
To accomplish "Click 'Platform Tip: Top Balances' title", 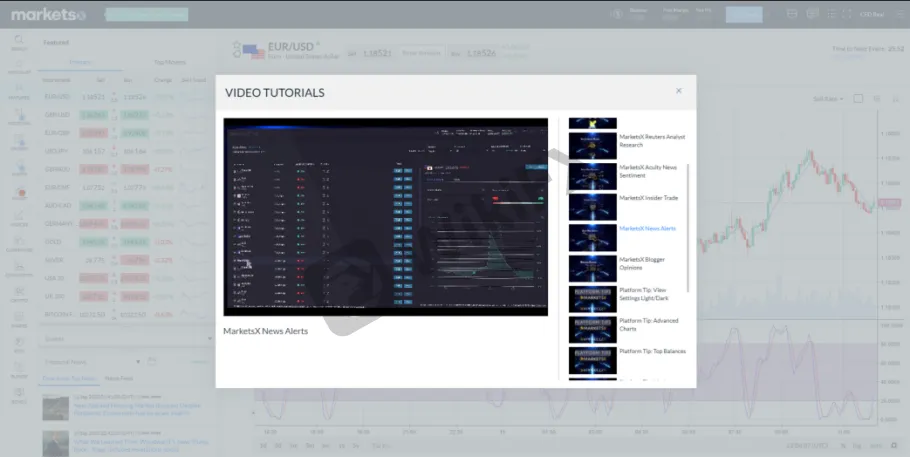I will (x=652, y=351).
